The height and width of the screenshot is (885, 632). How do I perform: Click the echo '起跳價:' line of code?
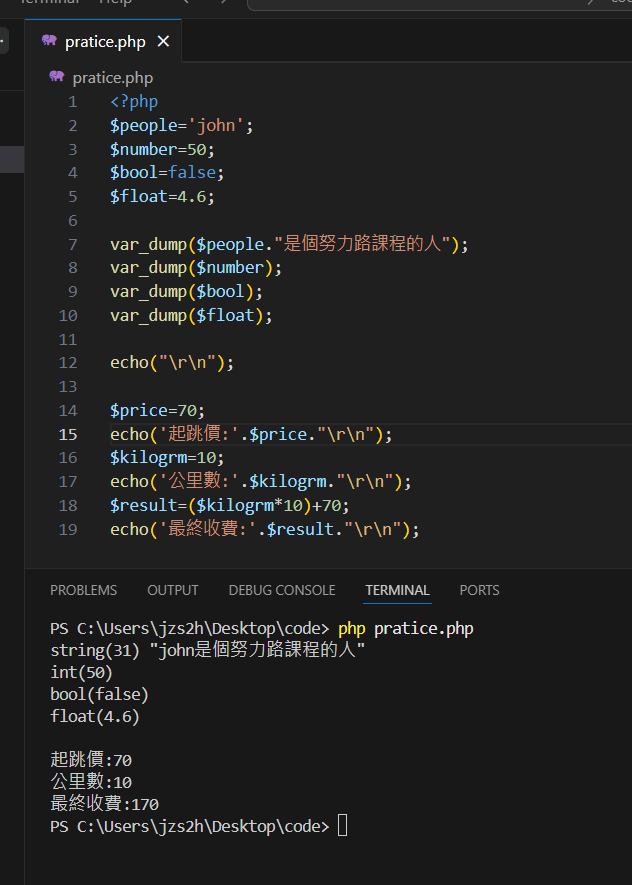pyautogui.click(x=251, y=435)
